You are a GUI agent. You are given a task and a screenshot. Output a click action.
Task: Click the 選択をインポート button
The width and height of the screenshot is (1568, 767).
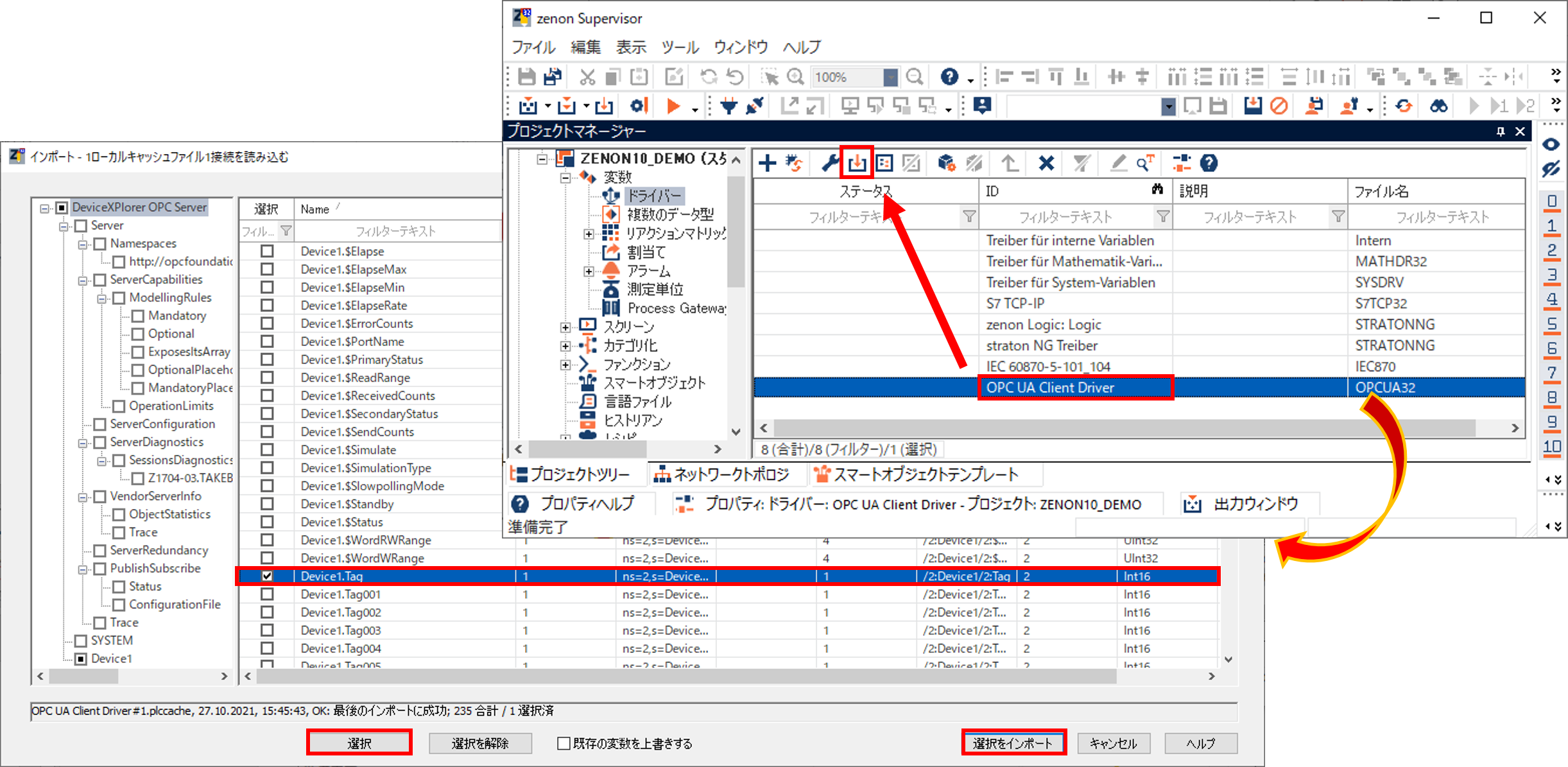click(x=1013, y=743)
